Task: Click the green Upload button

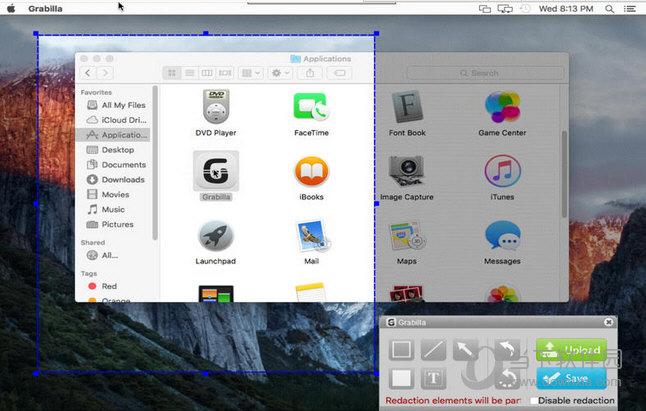Action: click(571, 350)
